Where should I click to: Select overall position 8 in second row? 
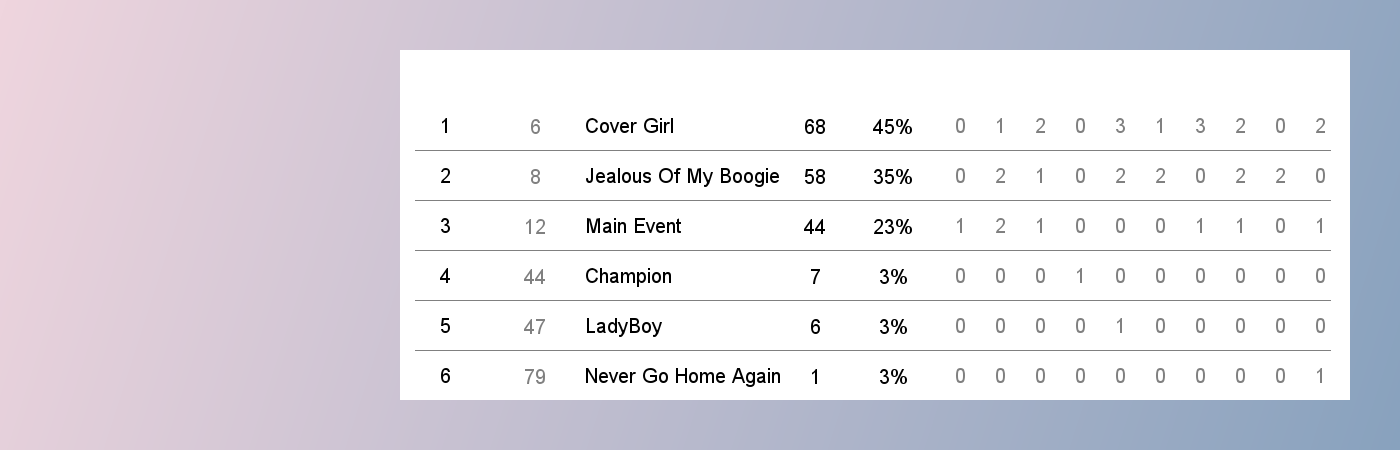(x=535, y=177)
